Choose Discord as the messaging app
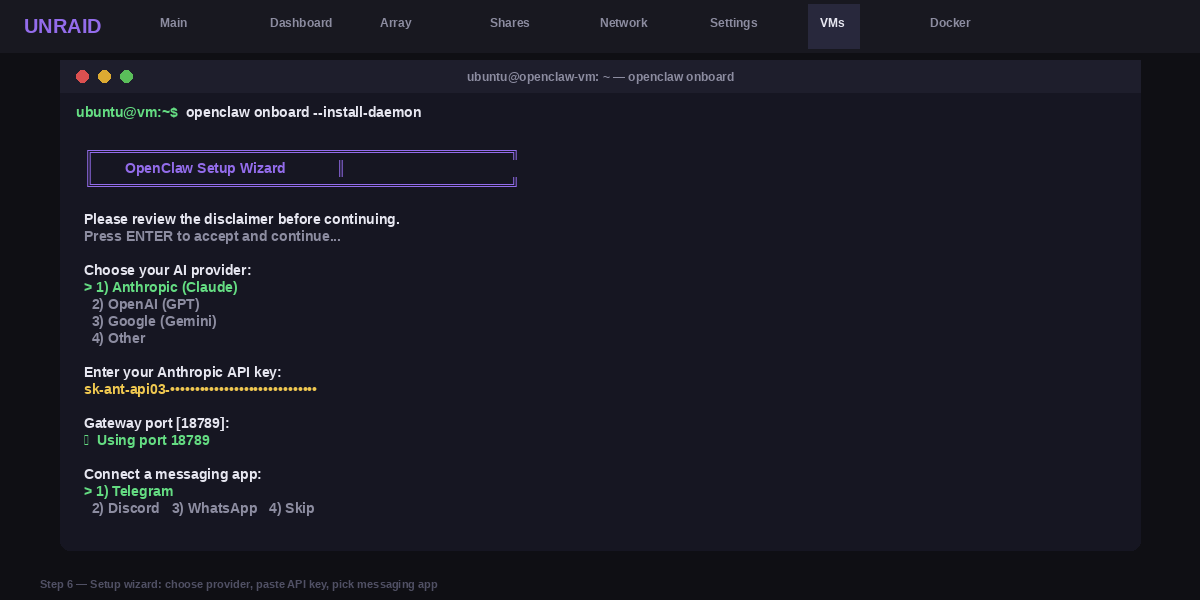The width and height of the screenshot is (1200, 600). click(126, 508)
